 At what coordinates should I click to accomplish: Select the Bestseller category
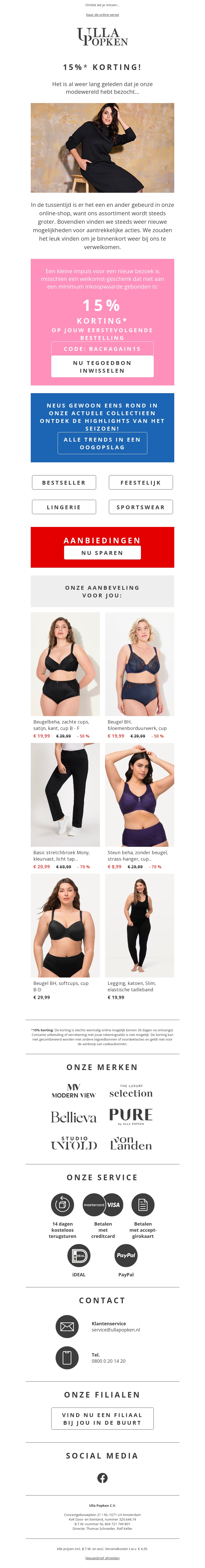coord(64,482)
